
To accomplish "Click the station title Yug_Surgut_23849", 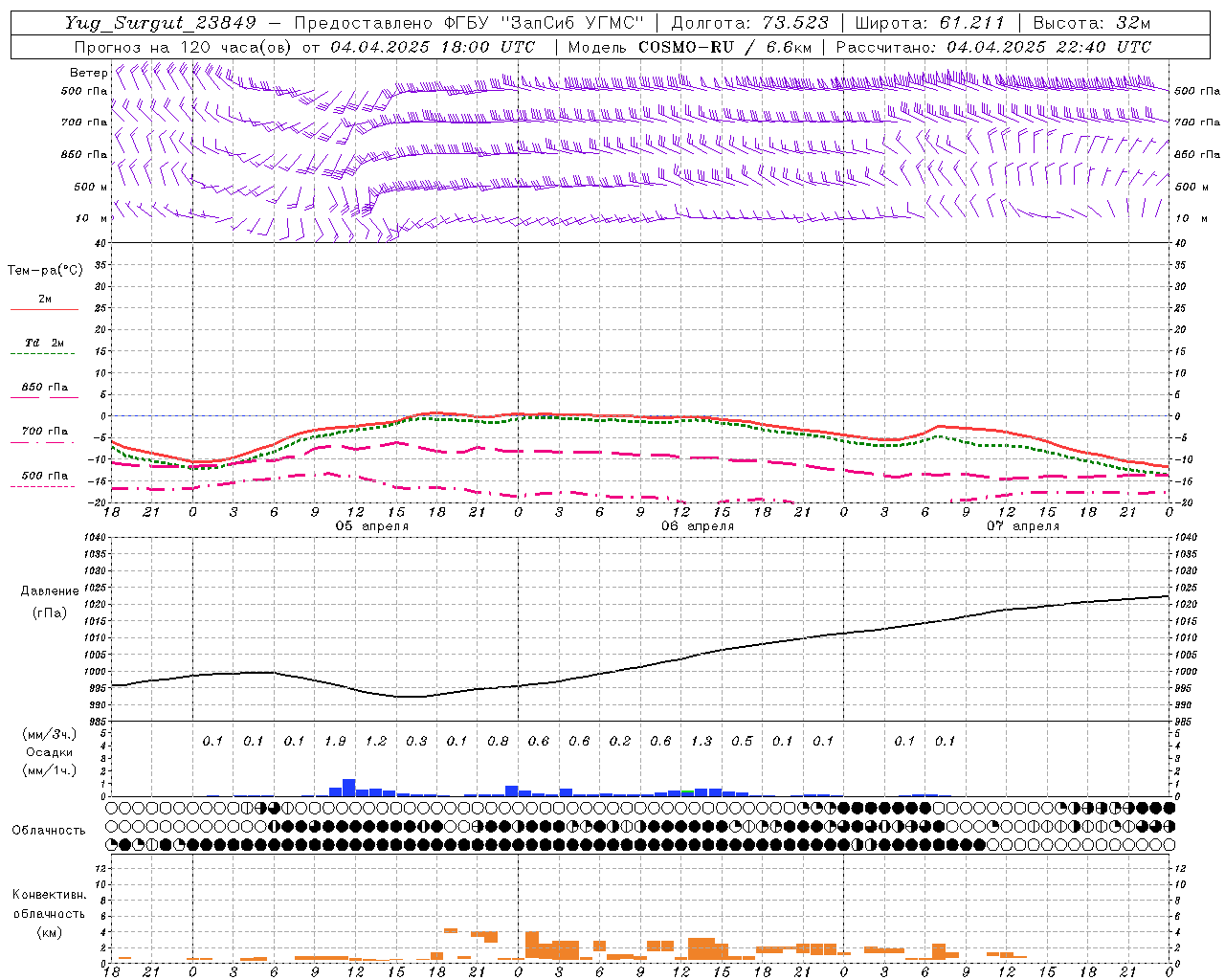I will (x=161, y=23).
